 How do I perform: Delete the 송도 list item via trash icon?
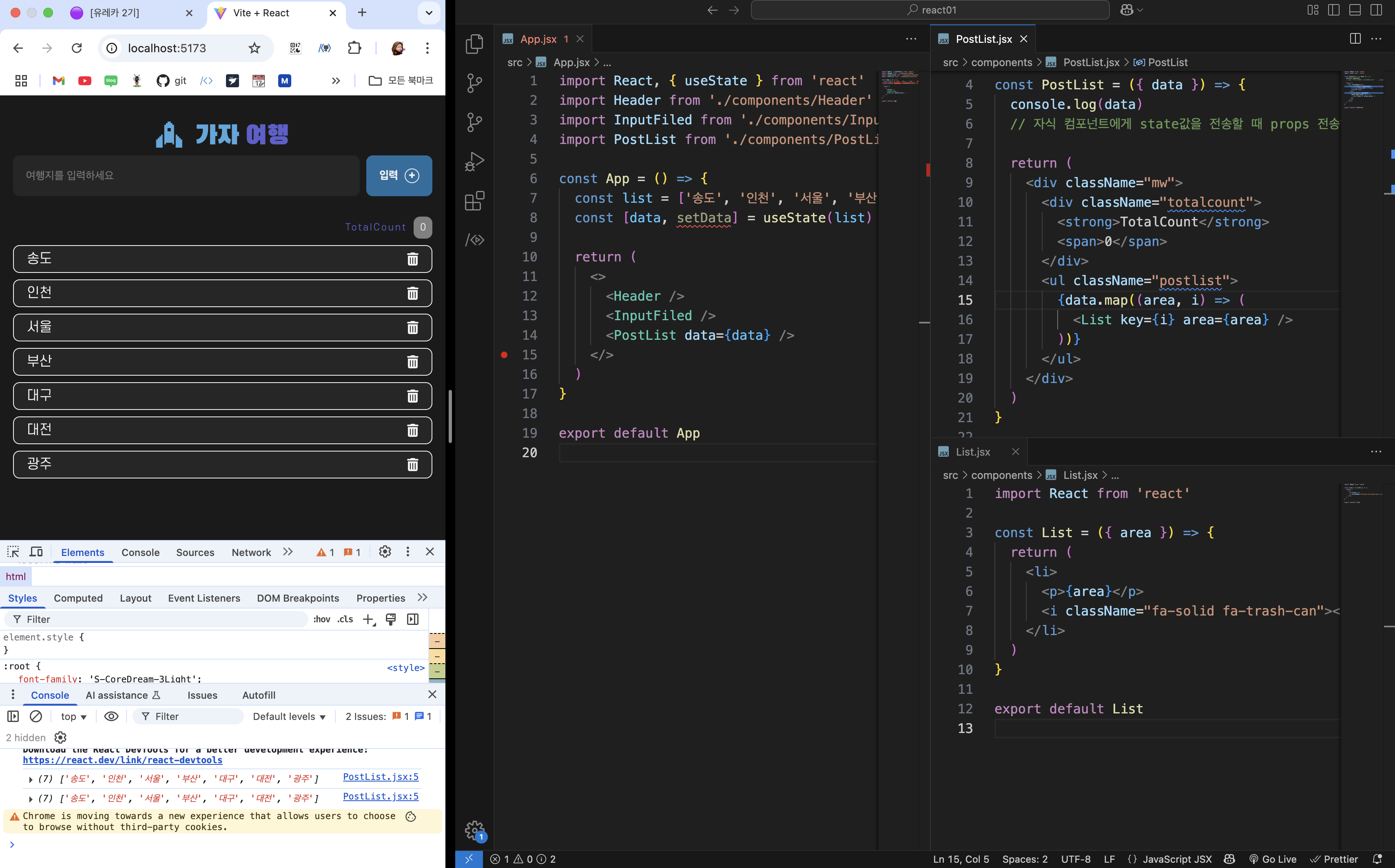[x=412, y=259]
